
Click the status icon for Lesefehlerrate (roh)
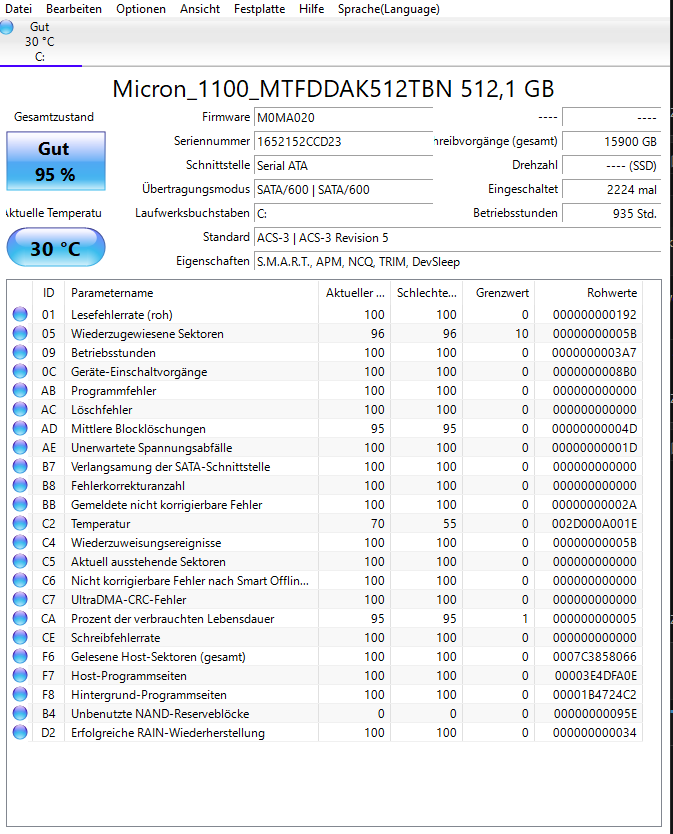pyautogui.click(x=20, y=314)
